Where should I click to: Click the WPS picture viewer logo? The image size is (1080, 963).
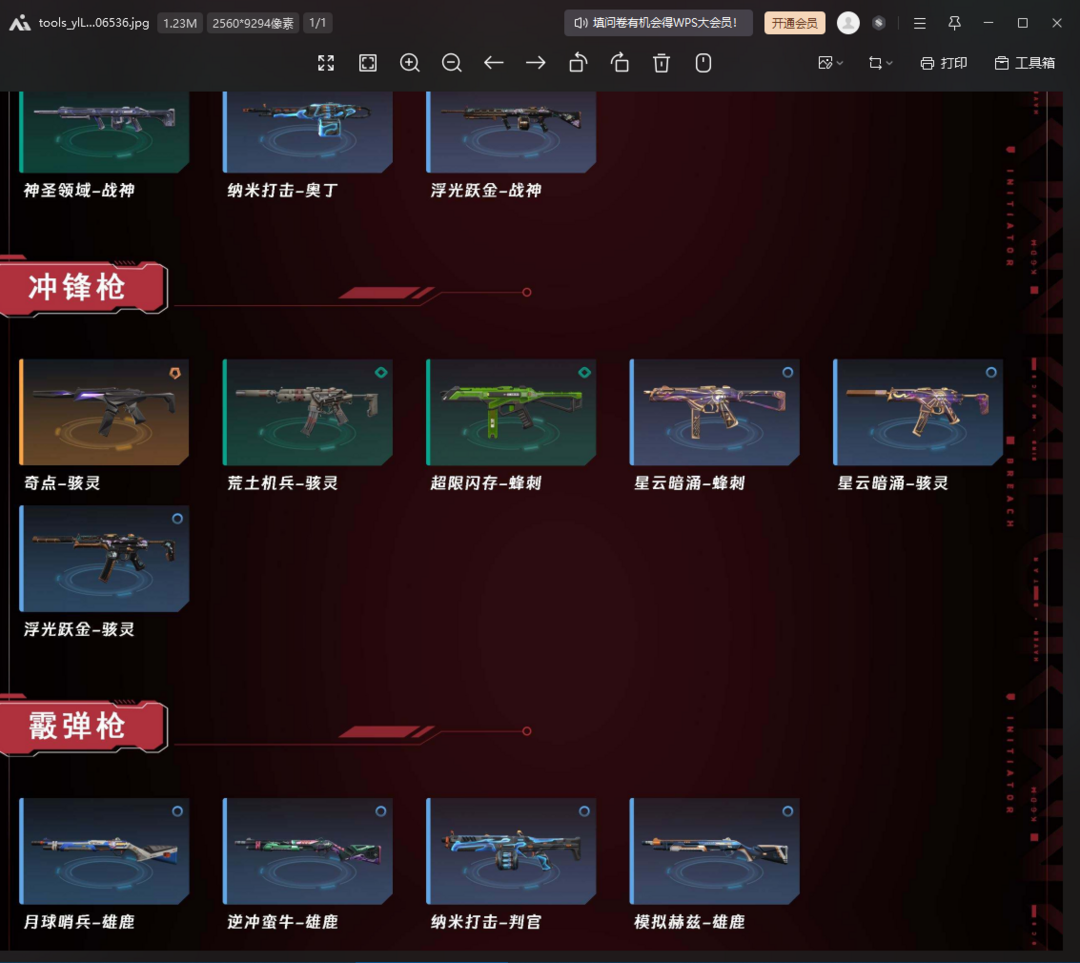click(x=19, y=23)
